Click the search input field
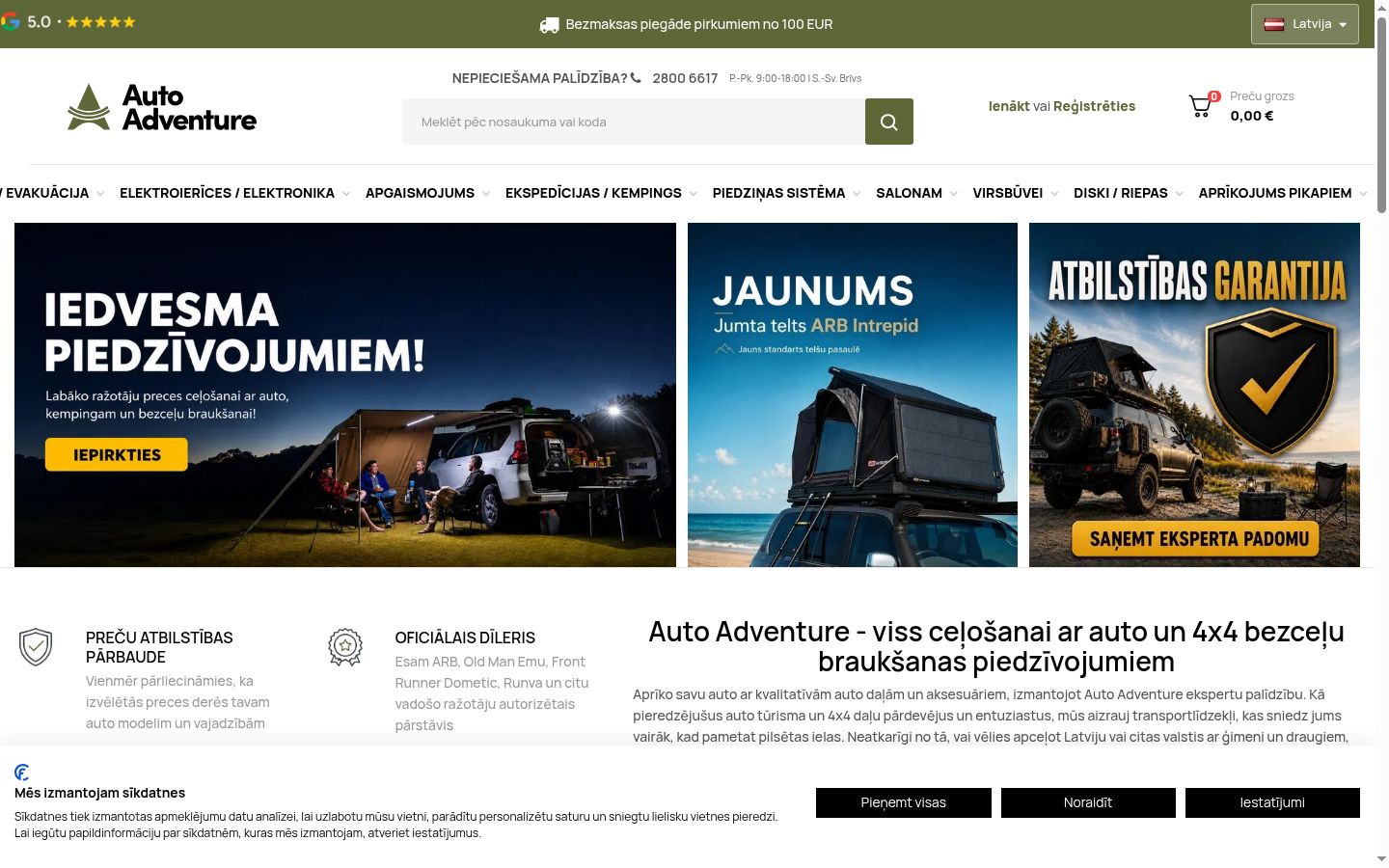The height and width of the screenshot is (868, 1389). point(634,122)
